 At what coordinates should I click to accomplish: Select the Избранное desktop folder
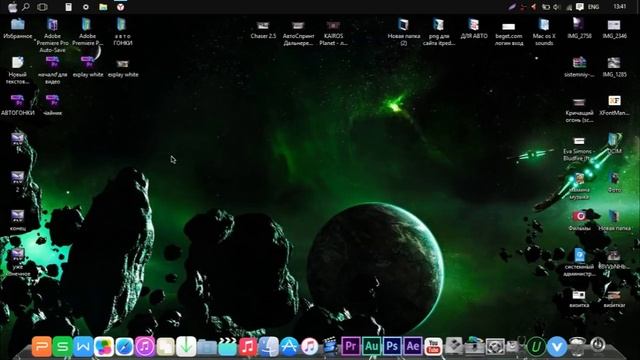click(x=18, y=29)
